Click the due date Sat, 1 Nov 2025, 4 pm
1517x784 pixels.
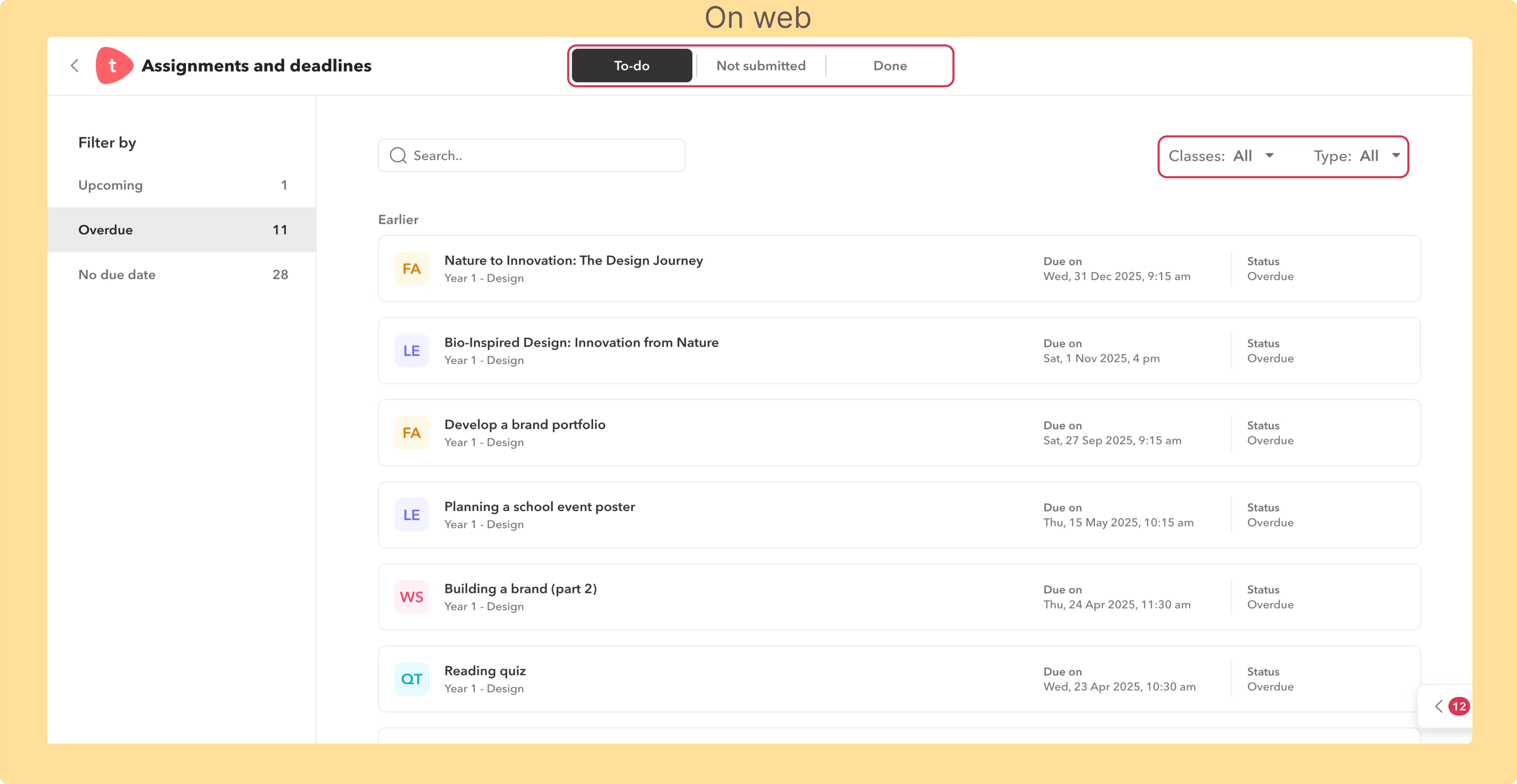click(1101, 358)
